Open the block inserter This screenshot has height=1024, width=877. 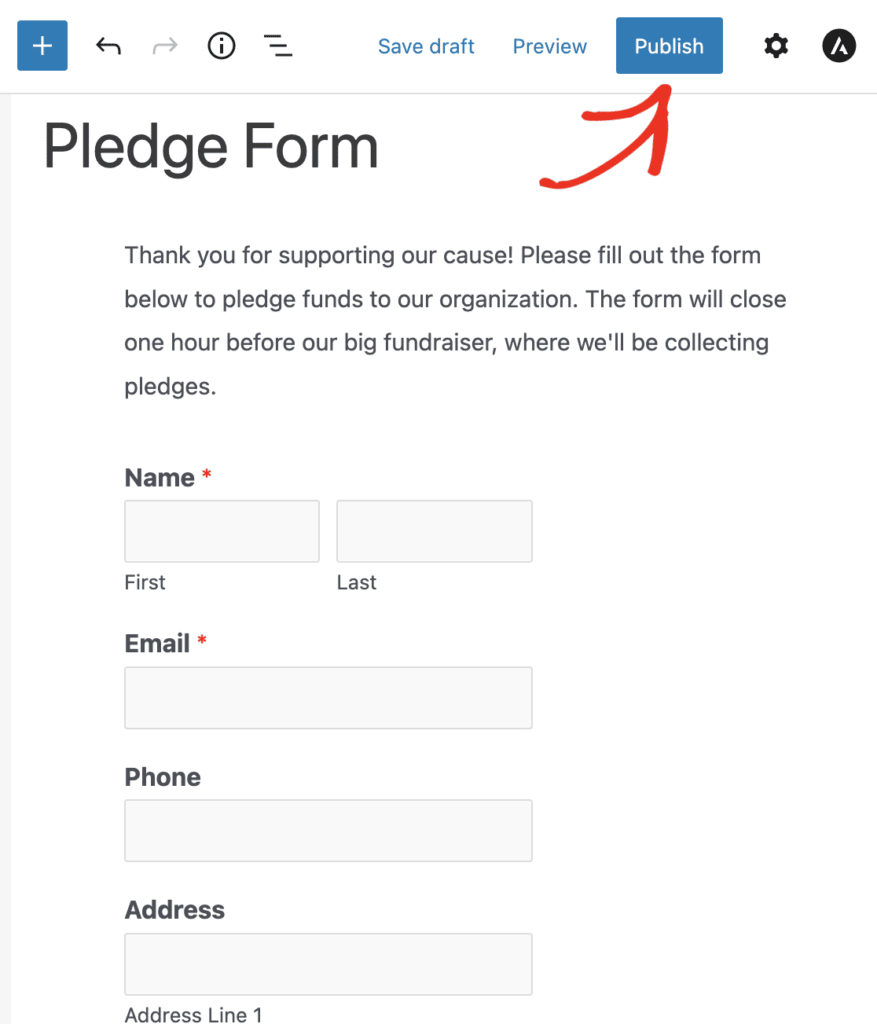(42, 45)
